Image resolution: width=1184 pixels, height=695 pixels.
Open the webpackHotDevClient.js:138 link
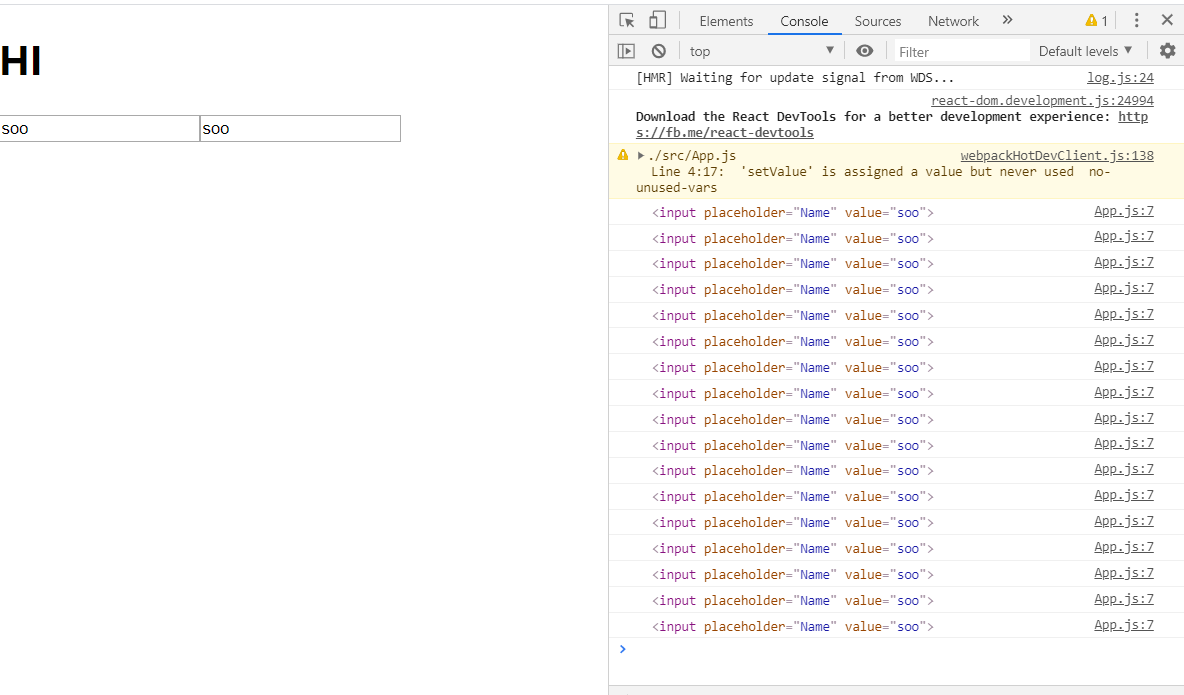pos(1057,156)
